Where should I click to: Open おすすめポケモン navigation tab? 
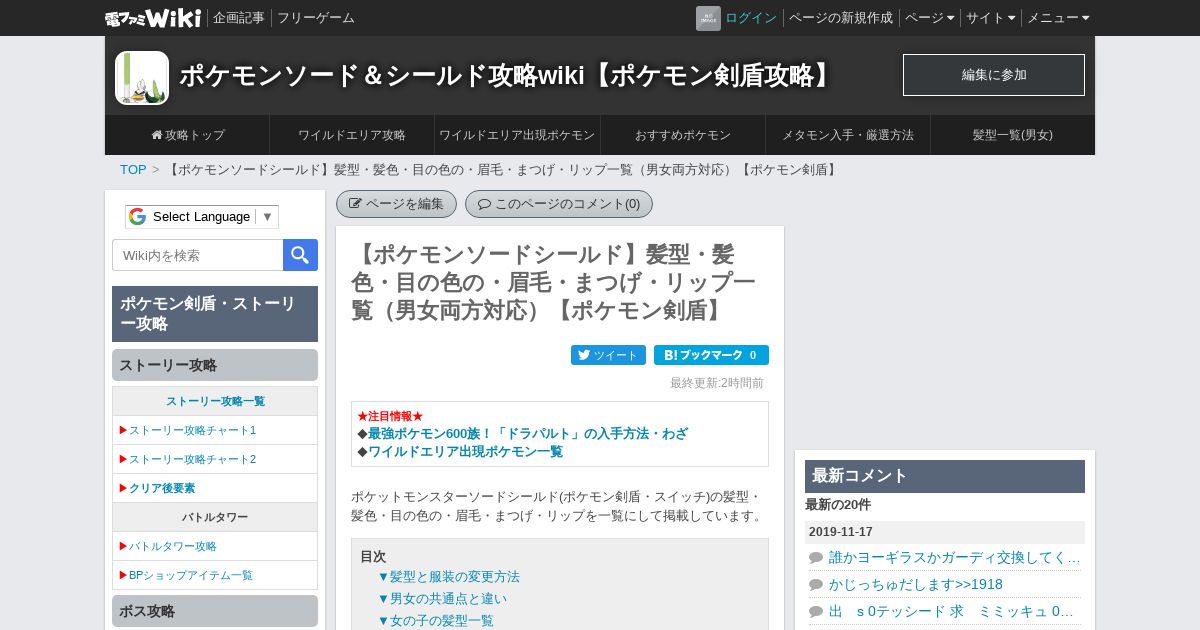(683, 135)
